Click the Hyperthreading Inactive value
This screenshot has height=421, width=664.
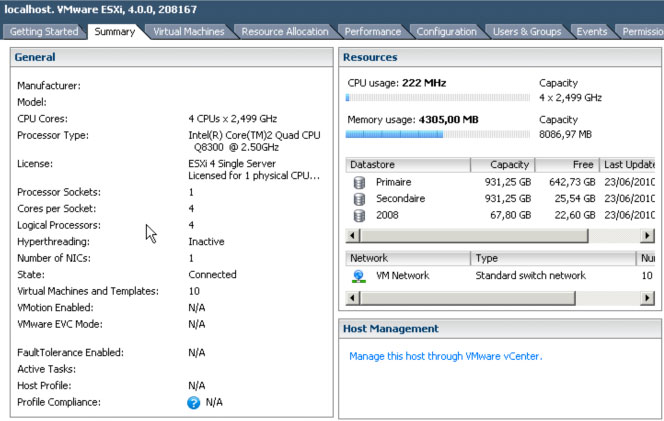(x=206, y=242)
